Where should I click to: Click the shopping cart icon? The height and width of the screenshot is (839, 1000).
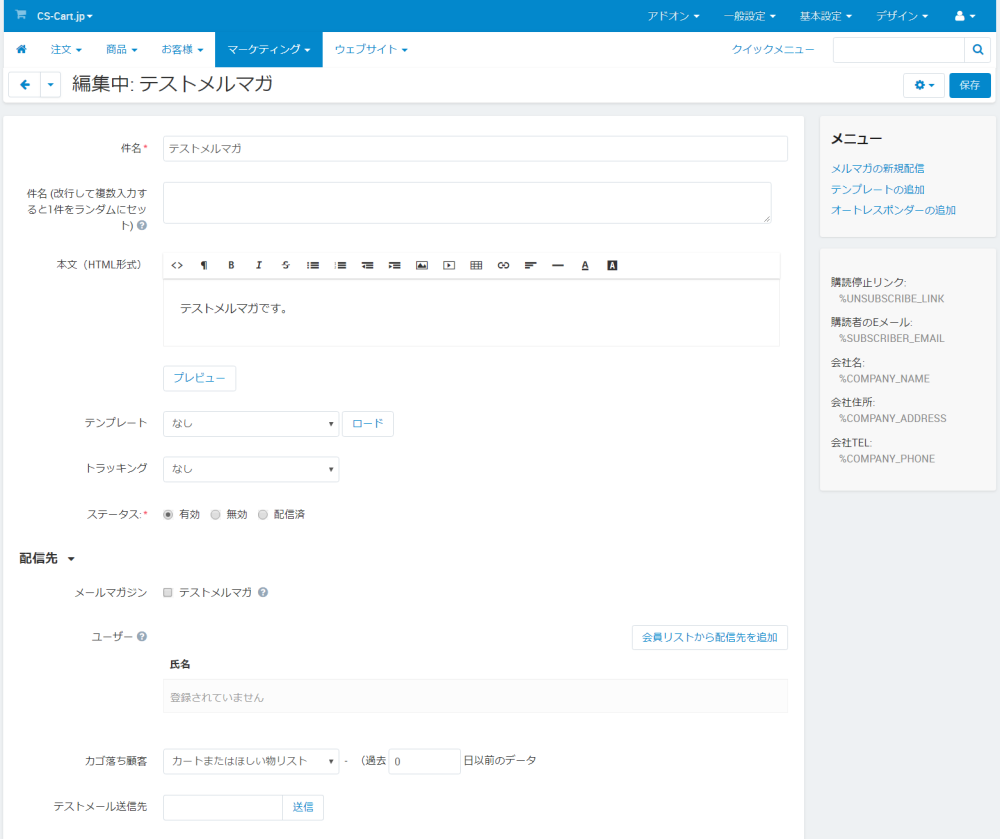21,15
